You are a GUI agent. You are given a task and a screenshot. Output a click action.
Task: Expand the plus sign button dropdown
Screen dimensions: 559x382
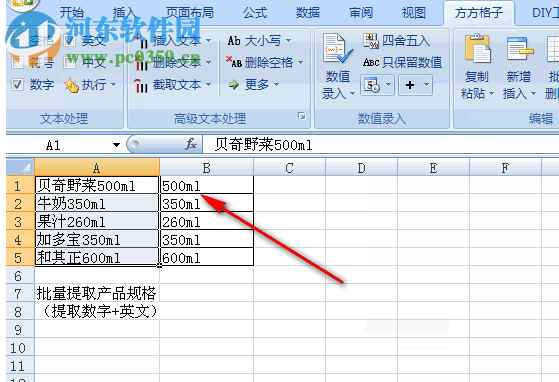426,85
